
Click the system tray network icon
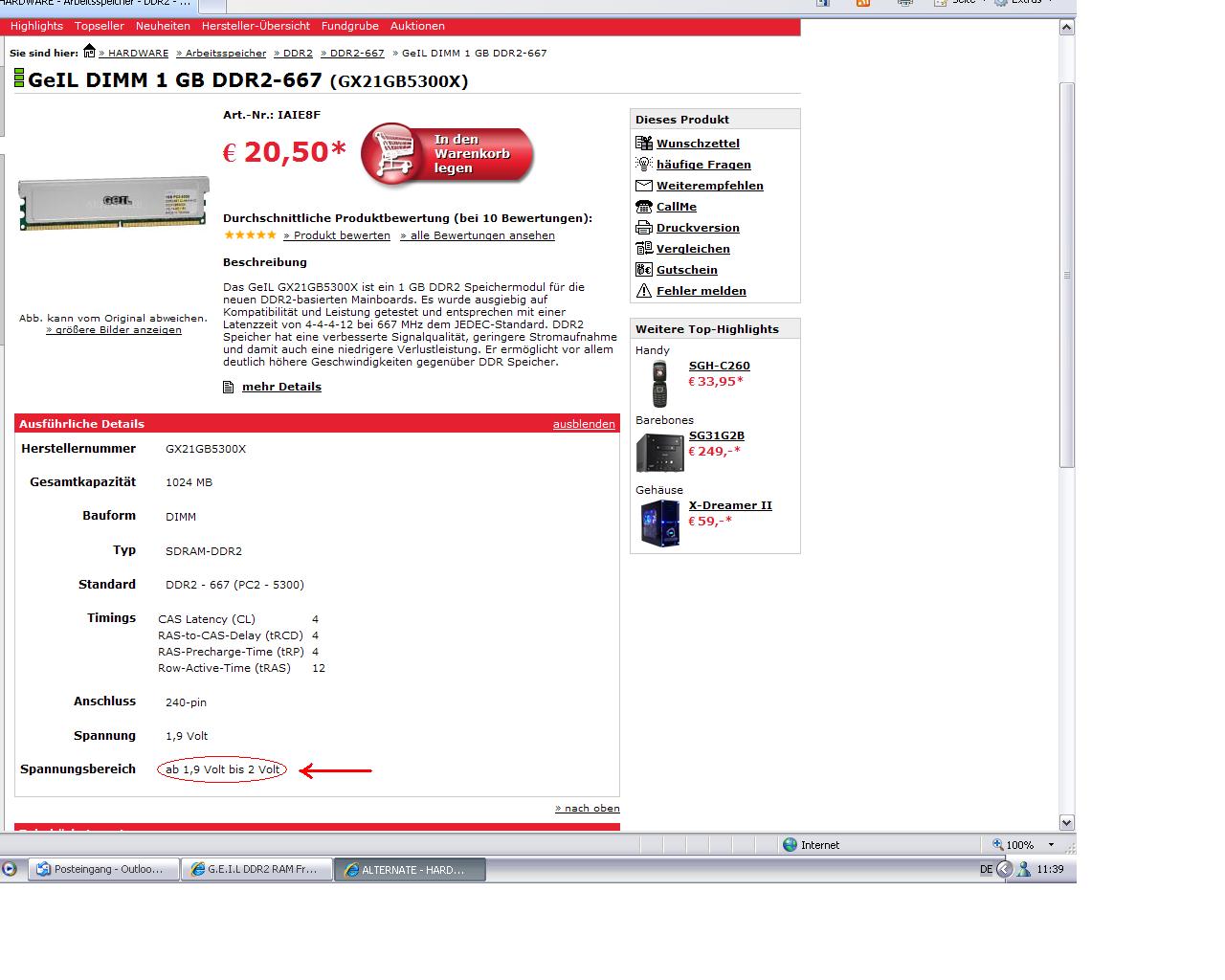click(1025, 870)
